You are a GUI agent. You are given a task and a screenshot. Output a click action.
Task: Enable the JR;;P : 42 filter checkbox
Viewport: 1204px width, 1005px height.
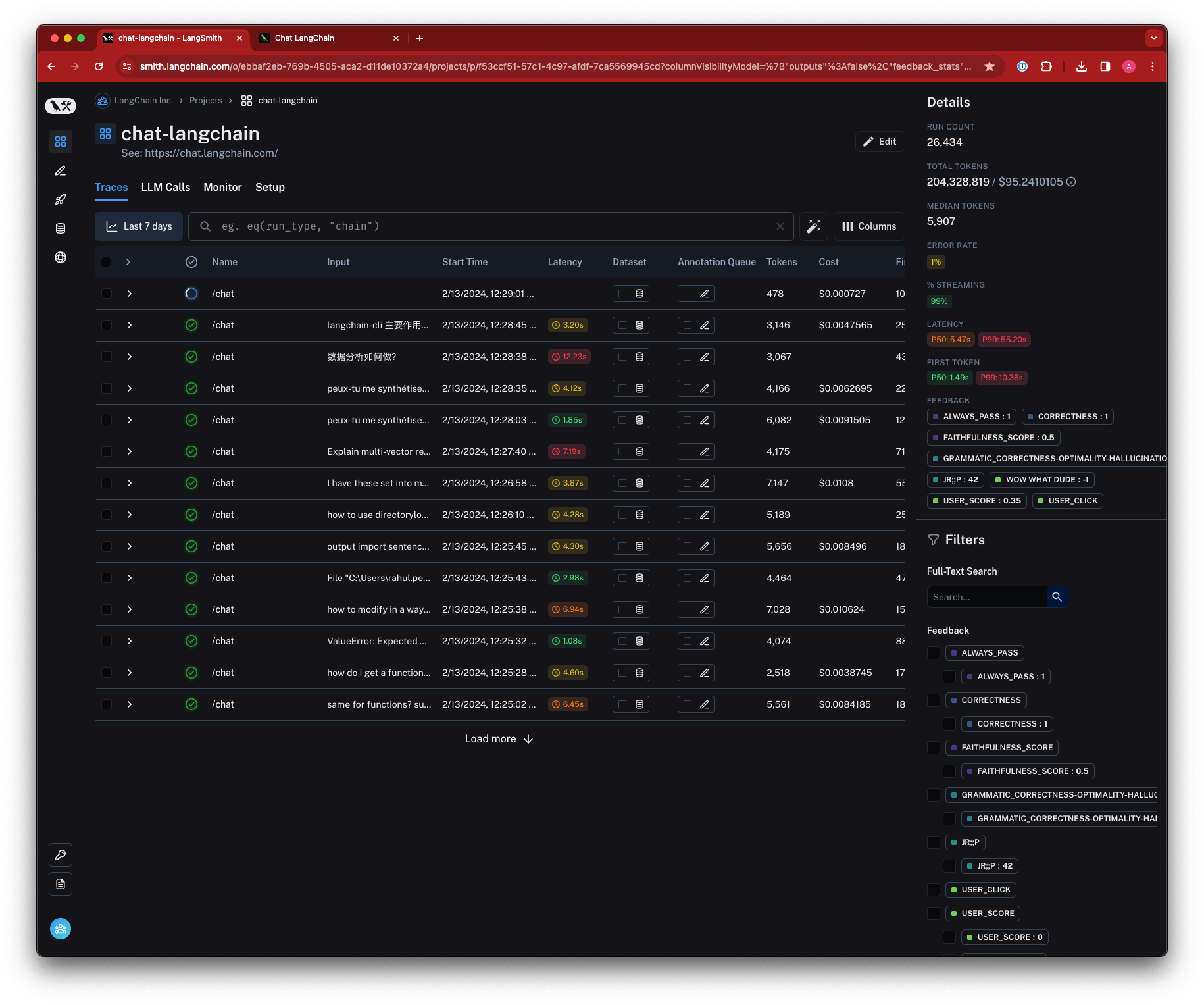click(x=949, y=866)
